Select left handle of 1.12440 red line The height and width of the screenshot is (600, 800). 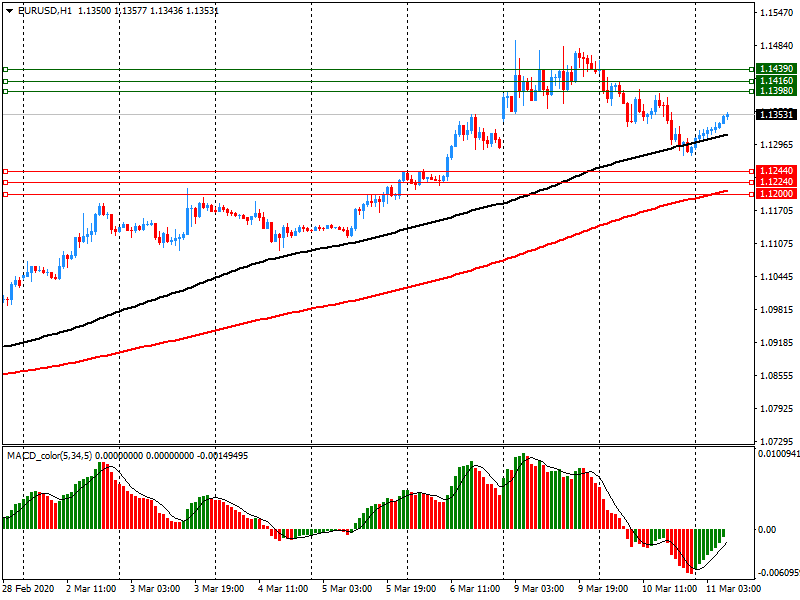(x=6, y=171)
